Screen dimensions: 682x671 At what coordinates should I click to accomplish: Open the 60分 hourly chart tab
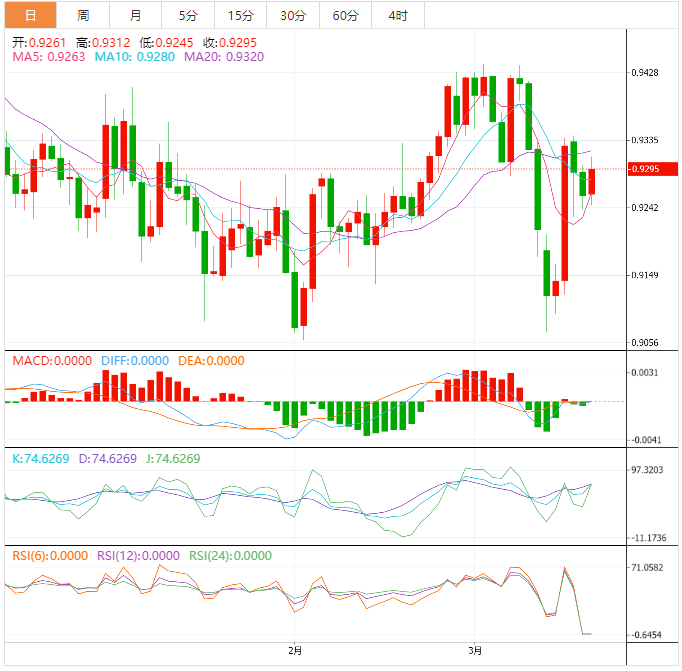pos(345,15)
